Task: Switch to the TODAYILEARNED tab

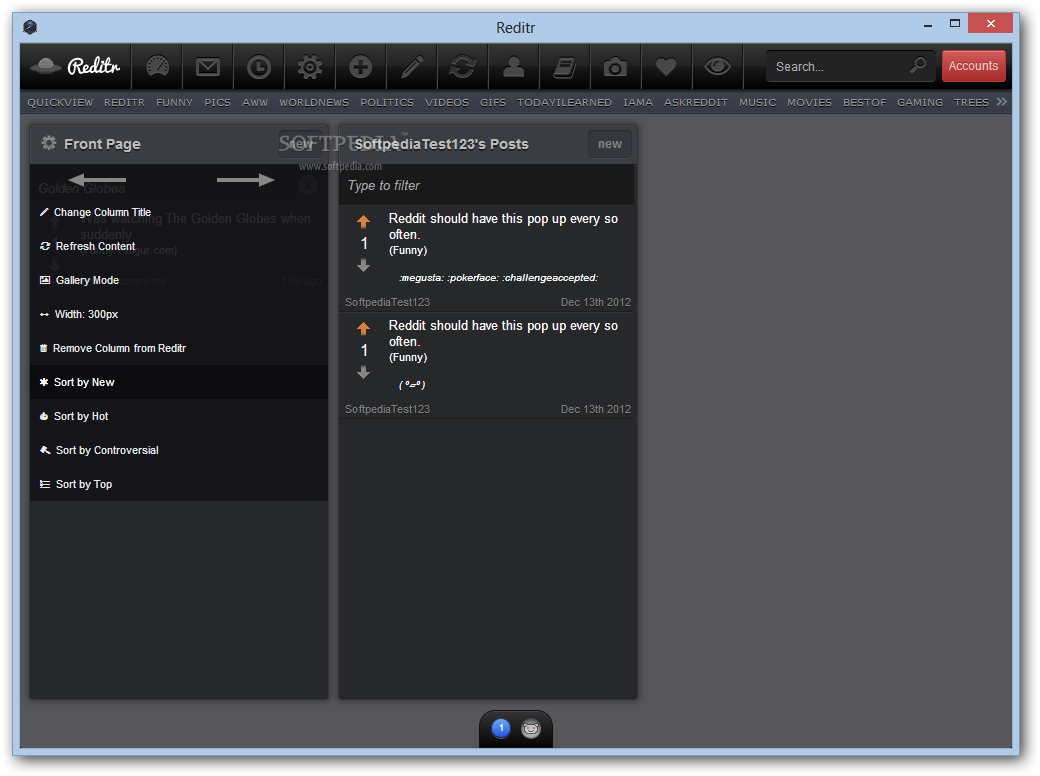Action: point(564,102)
